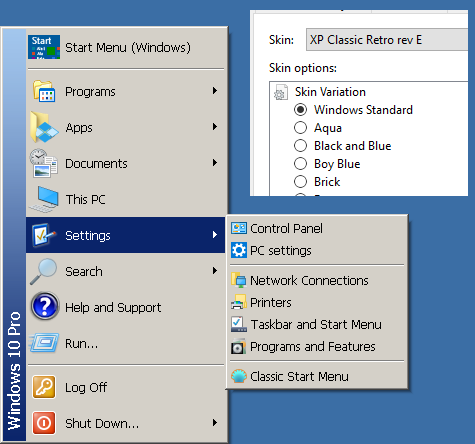This screenshot has height=444, width=475.
Task: Click the 'Skin options:' label
Action: 303,68
